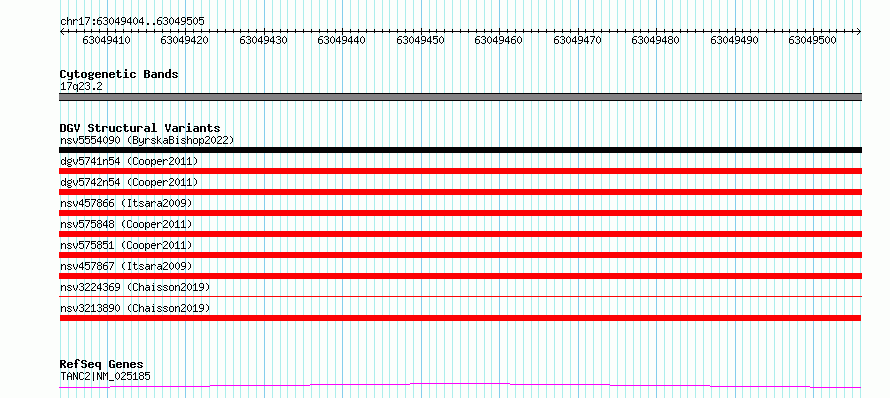The image size is (890, 398).
Task: Click ruler position 63049490
Action: 734,40
